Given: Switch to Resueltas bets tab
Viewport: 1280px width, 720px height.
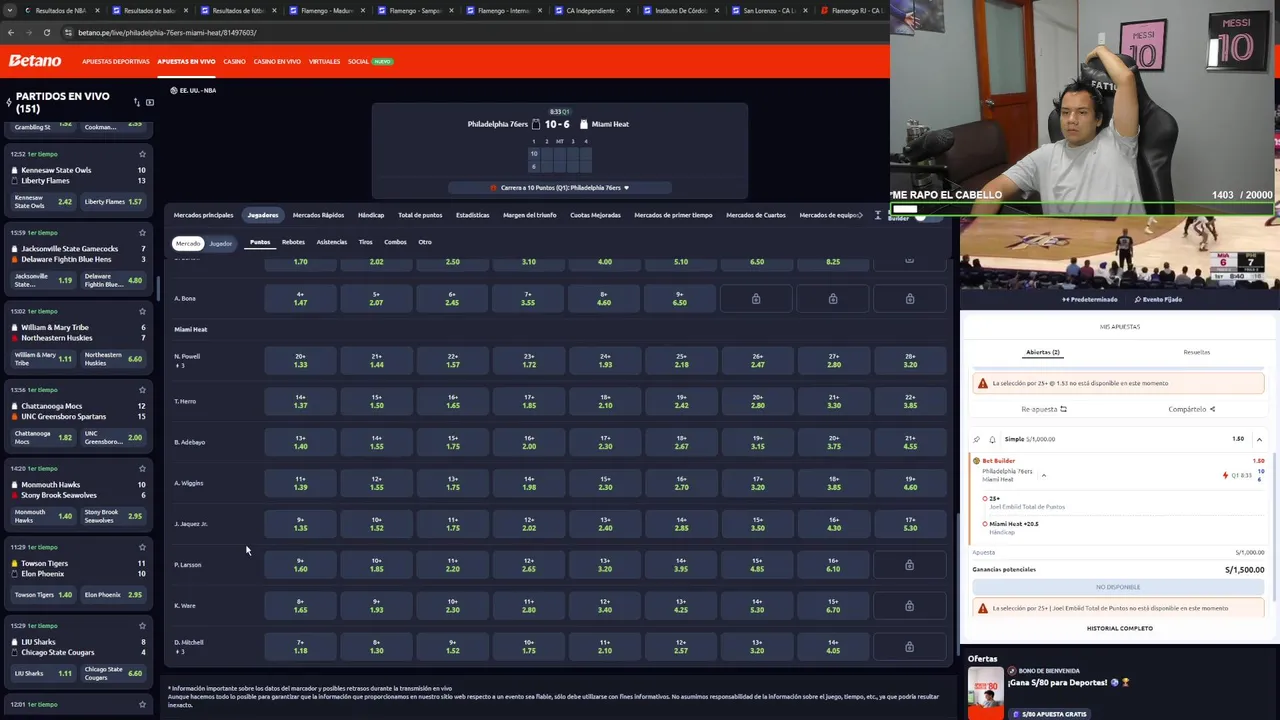Looking at the screenshot, I should pos(1196,352).
